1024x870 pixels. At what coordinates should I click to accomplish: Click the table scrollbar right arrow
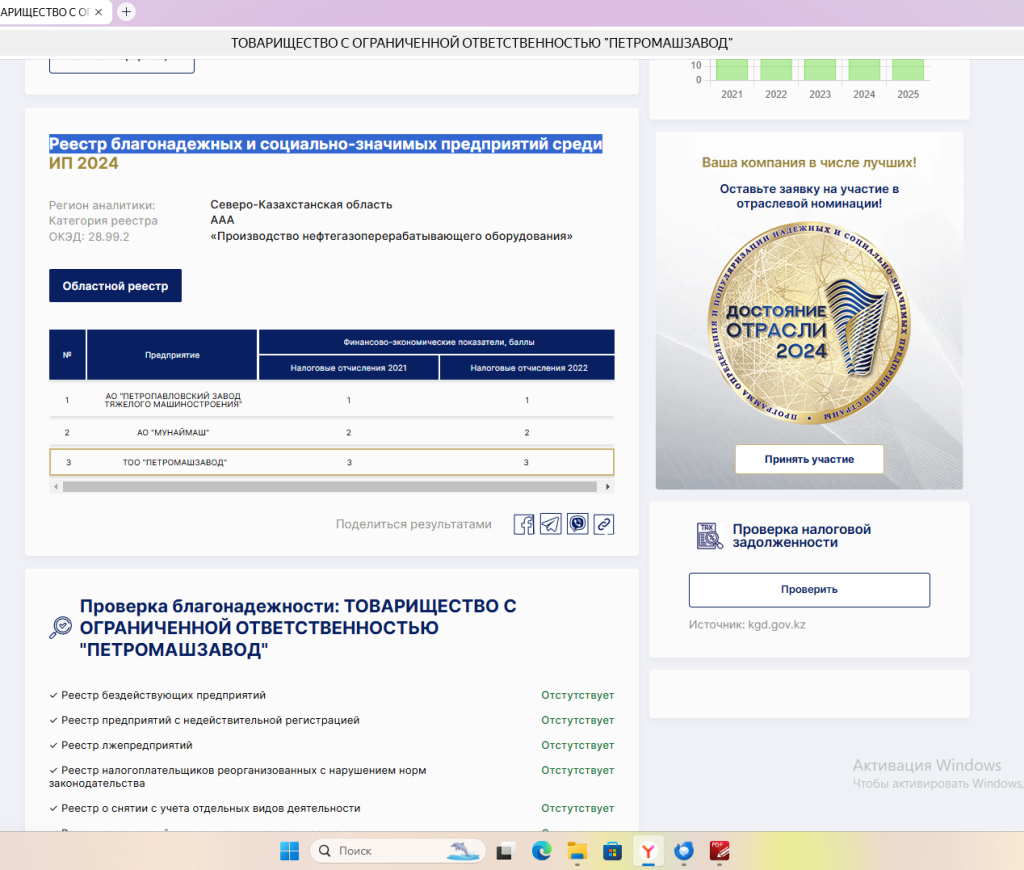coord(607,487)
